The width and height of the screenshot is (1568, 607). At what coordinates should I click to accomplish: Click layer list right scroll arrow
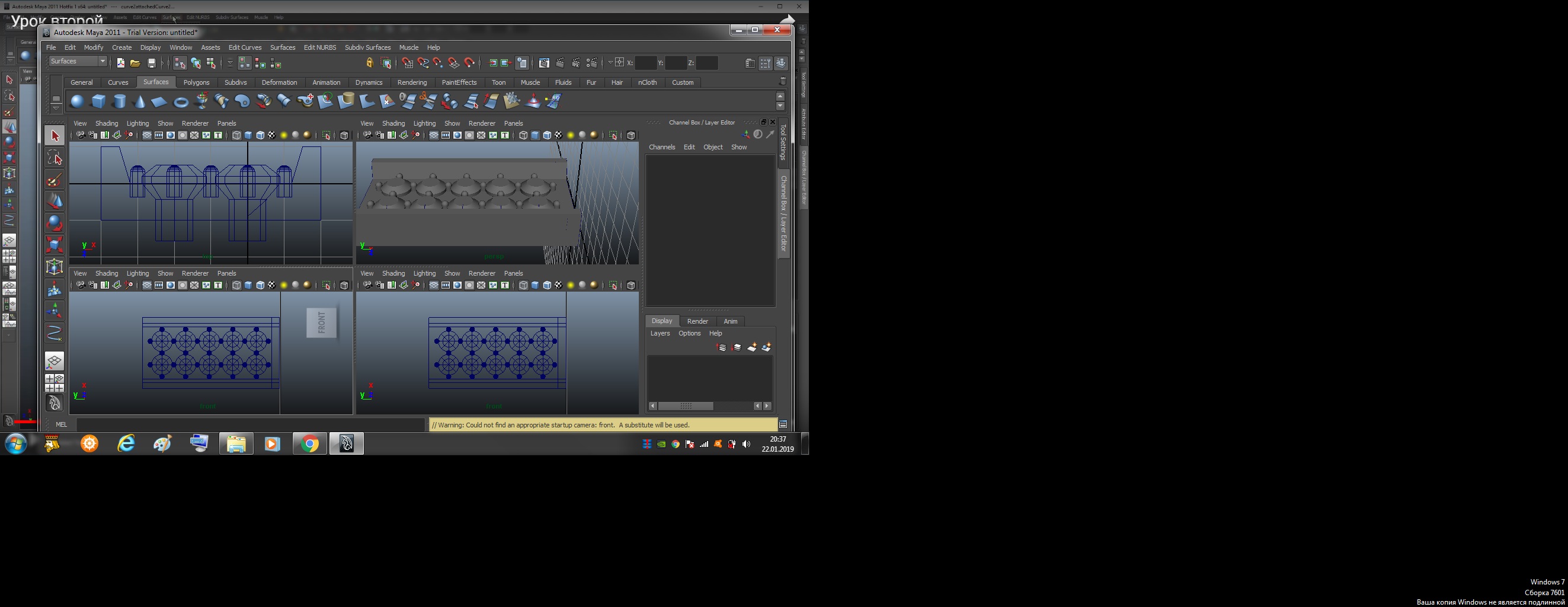click(767, 406)
